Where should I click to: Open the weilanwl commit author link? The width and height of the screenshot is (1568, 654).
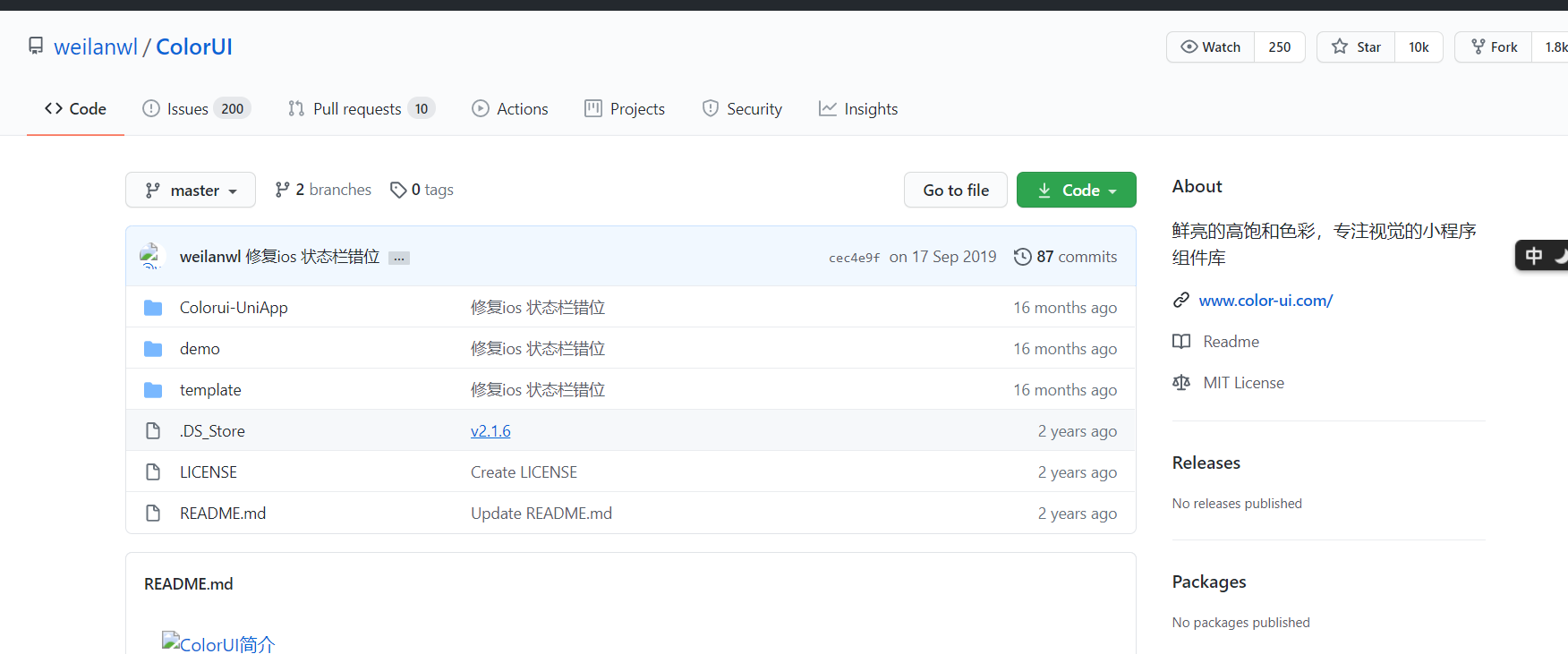click(x=210, y=257)
